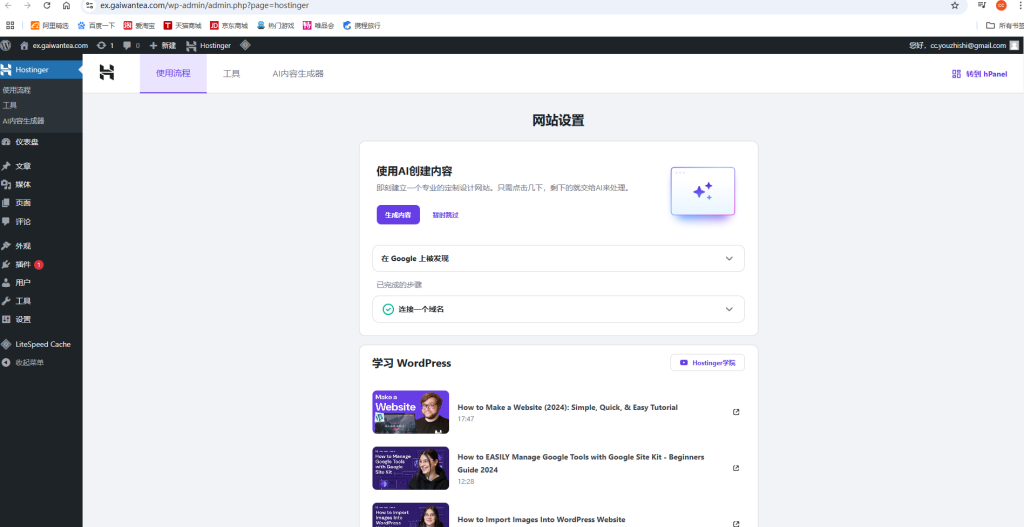Viewport: 1024px width, 527px height.
Task: Switch to the 使用流程 tab
Action: coord(173,73)
